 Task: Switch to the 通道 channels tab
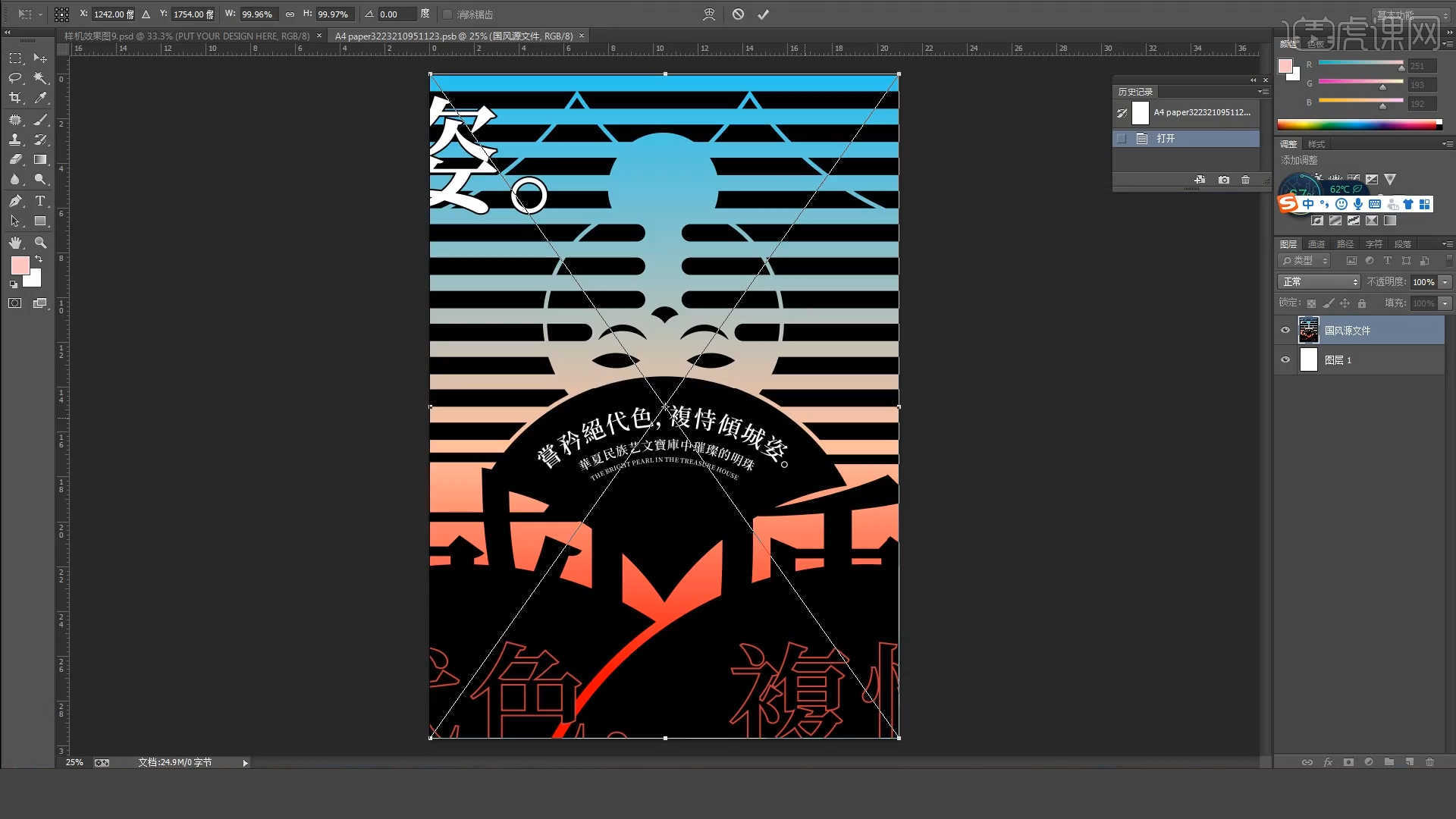1316,244
